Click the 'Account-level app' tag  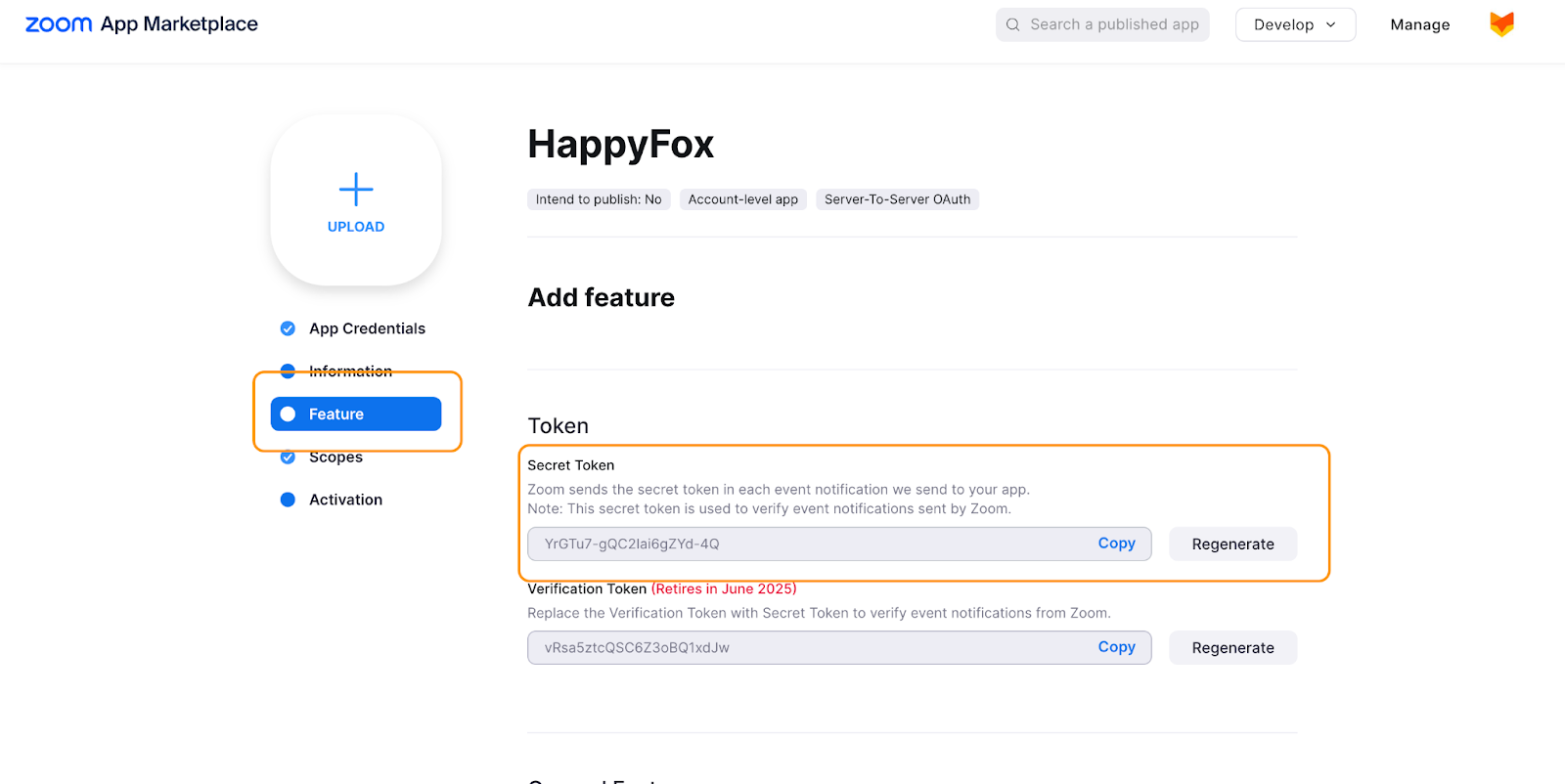[743, 199]
